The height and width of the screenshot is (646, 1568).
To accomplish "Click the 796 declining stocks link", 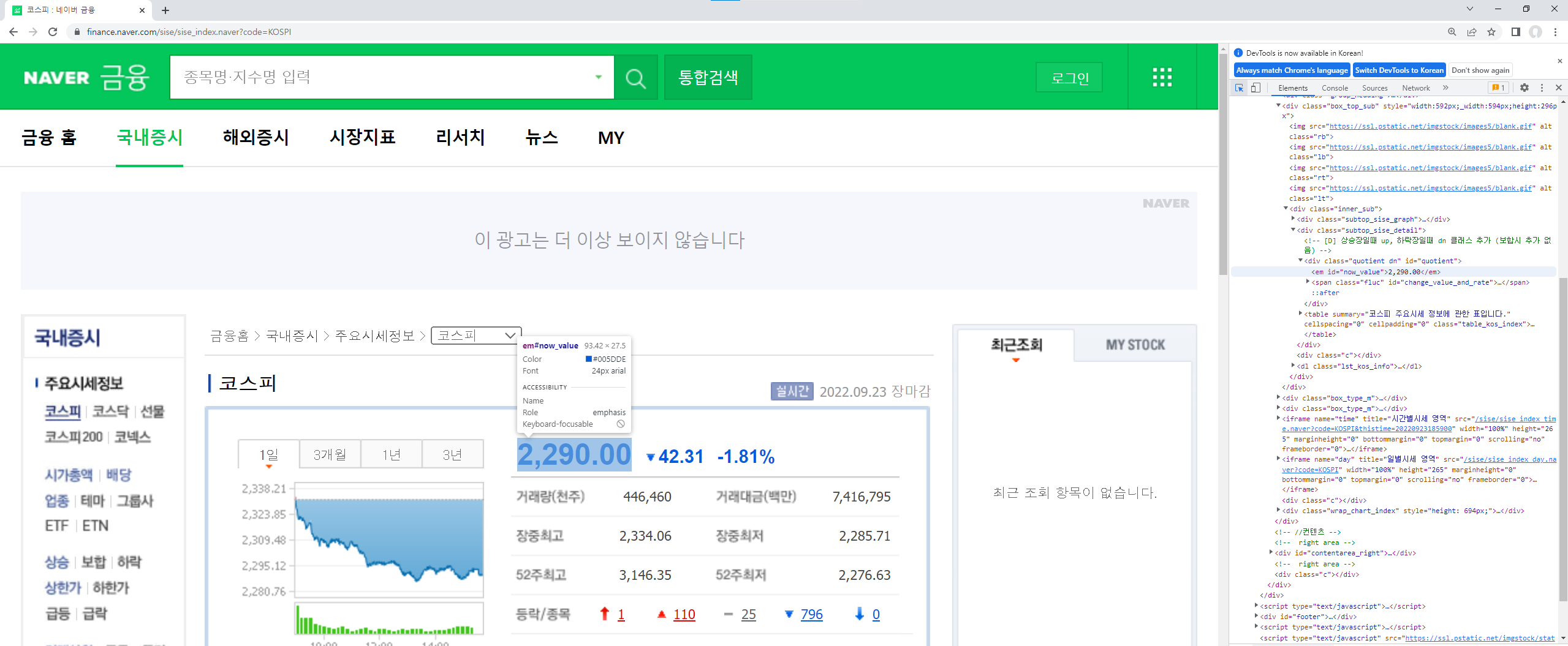I will [811, 614].
